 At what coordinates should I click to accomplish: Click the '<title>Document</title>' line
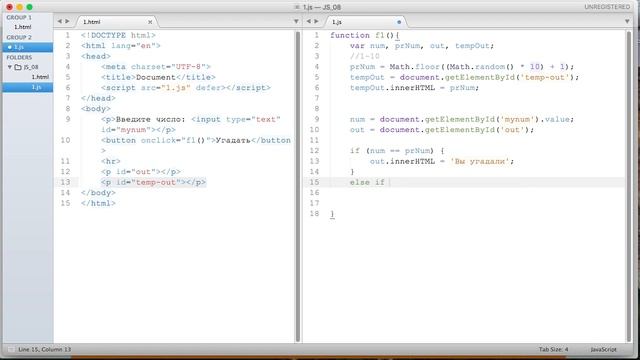click(x=158, y=77)
